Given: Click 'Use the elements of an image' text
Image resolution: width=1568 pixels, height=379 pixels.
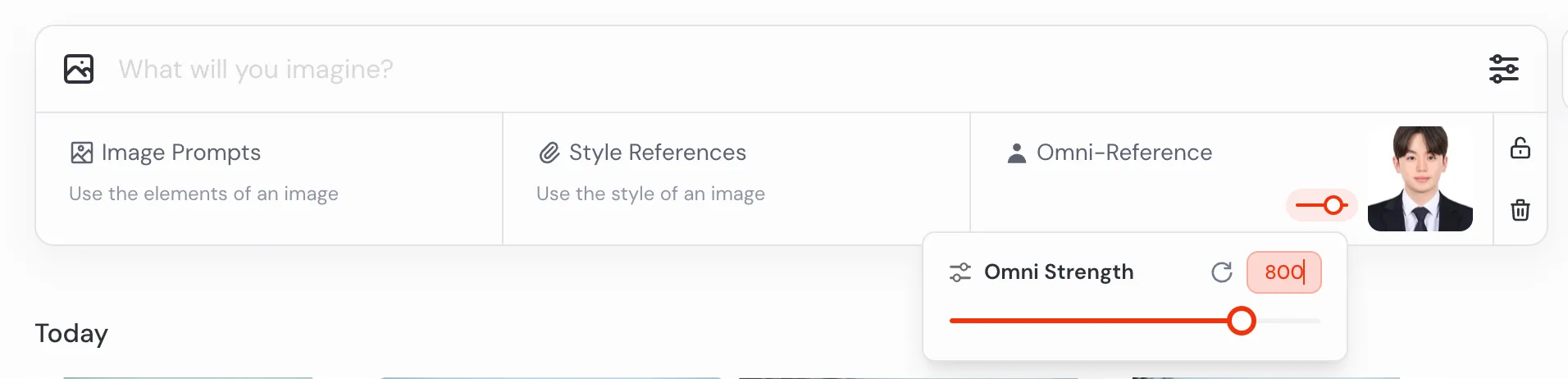Looking at the screenshot, I should (x=203, y=194).
